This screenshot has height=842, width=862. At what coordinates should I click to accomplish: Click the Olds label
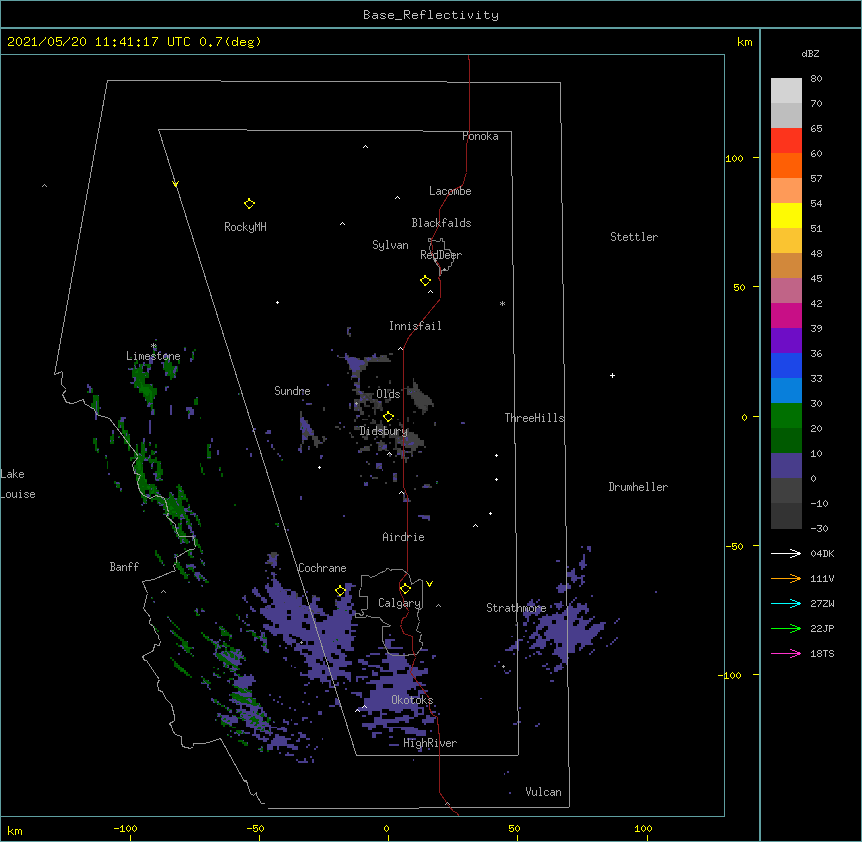tap(388, 394)
